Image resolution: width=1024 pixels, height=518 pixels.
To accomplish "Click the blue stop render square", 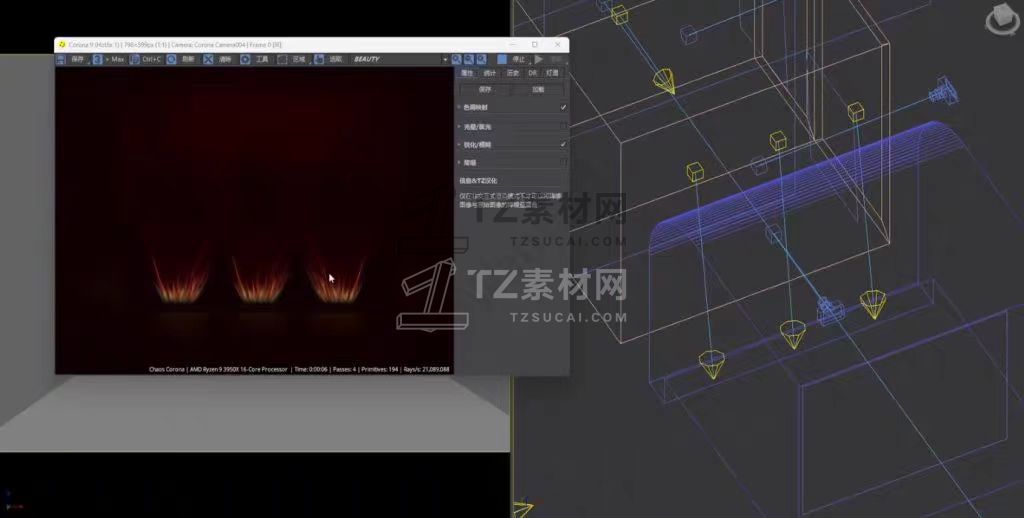I will (502, 59).
